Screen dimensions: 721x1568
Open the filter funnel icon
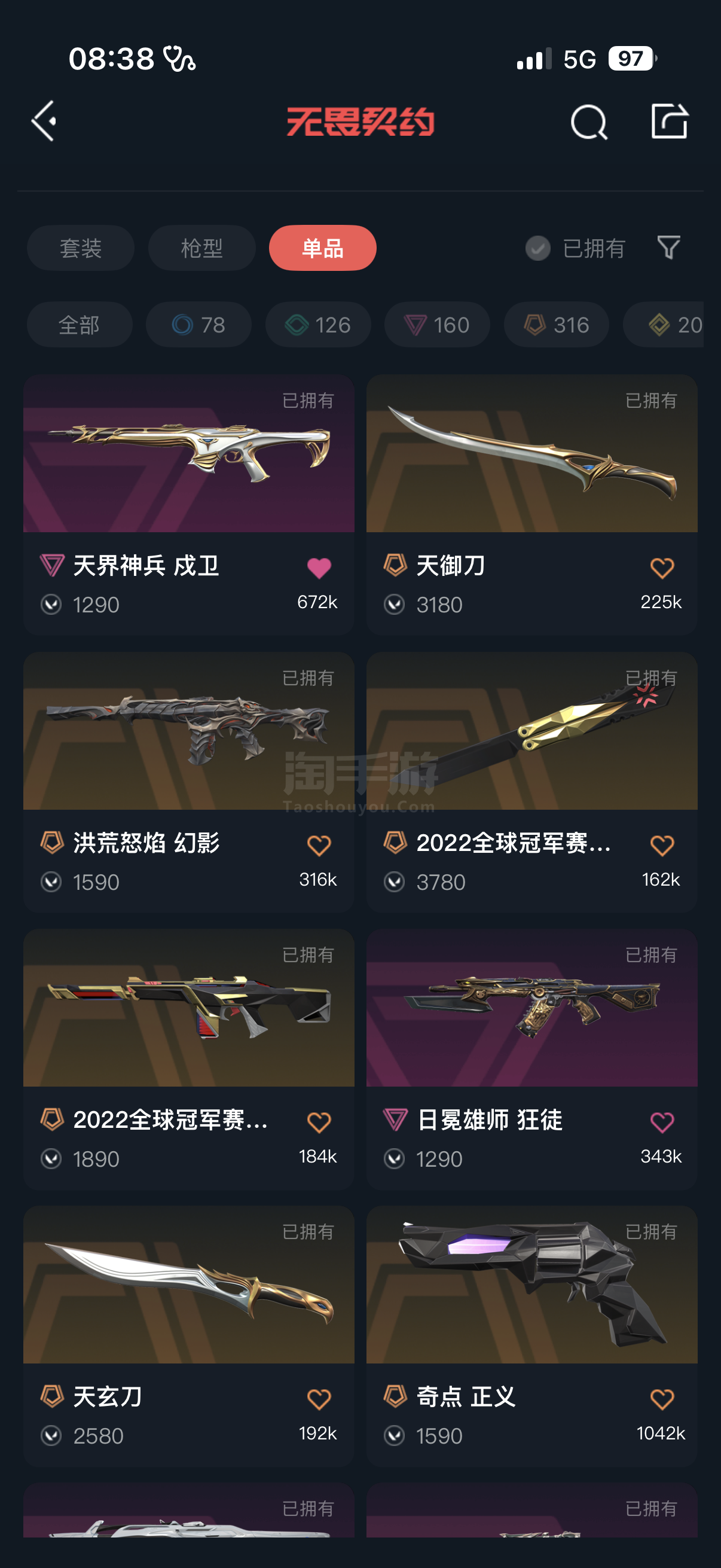coord(668,248)
